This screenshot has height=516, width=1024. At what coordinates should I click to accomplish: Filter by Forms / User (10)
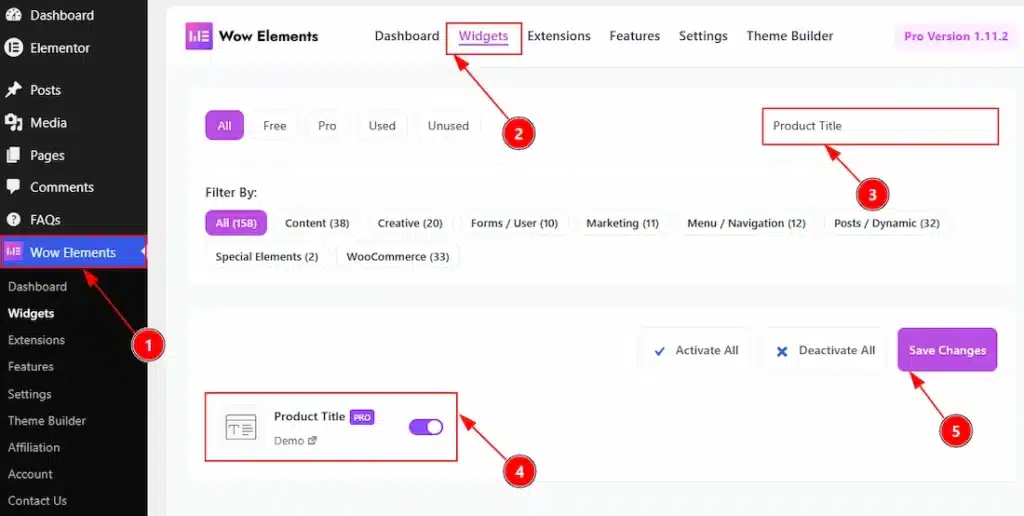(x=515, y=223)
